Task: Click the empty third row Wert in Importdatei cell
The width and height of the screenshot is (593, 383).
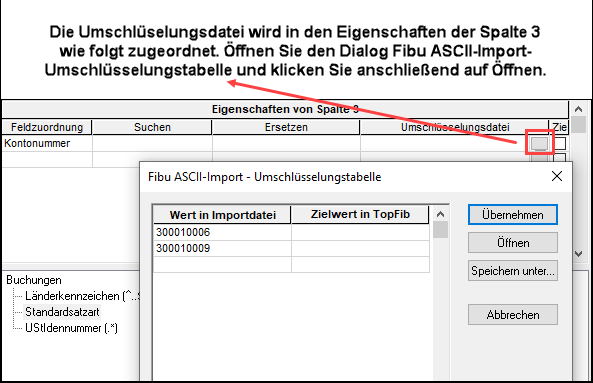Action: tap(222, 264)
